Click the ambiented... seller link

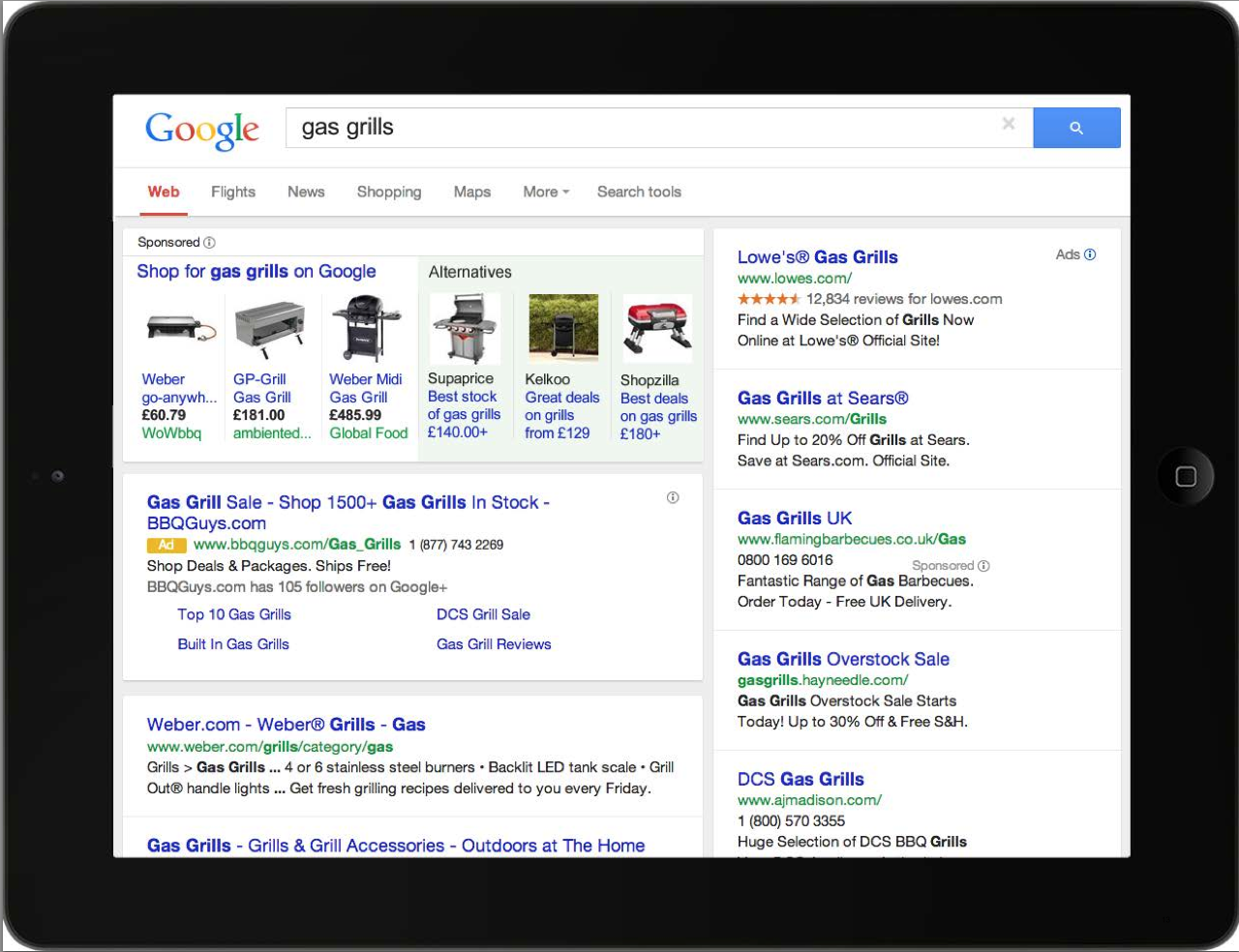tap(272, 433)
